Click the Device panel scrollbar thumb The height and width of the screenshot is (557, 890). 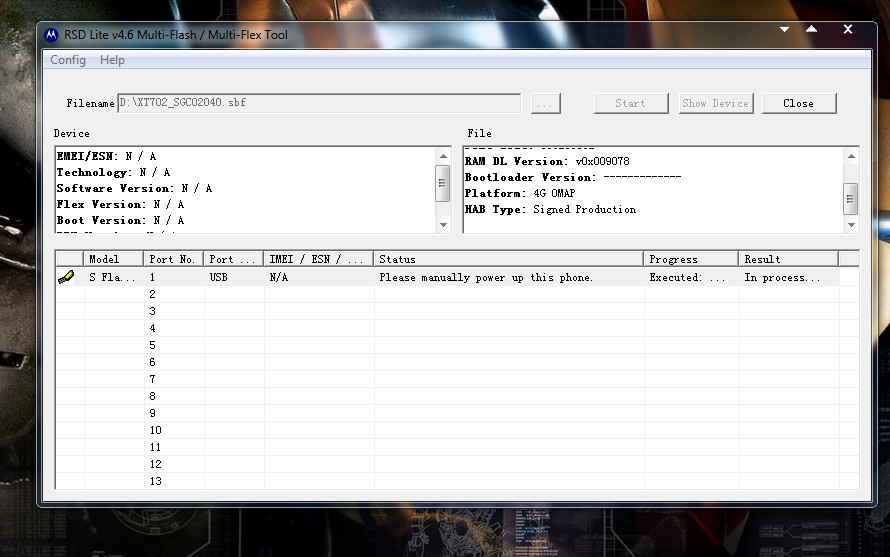442,183
